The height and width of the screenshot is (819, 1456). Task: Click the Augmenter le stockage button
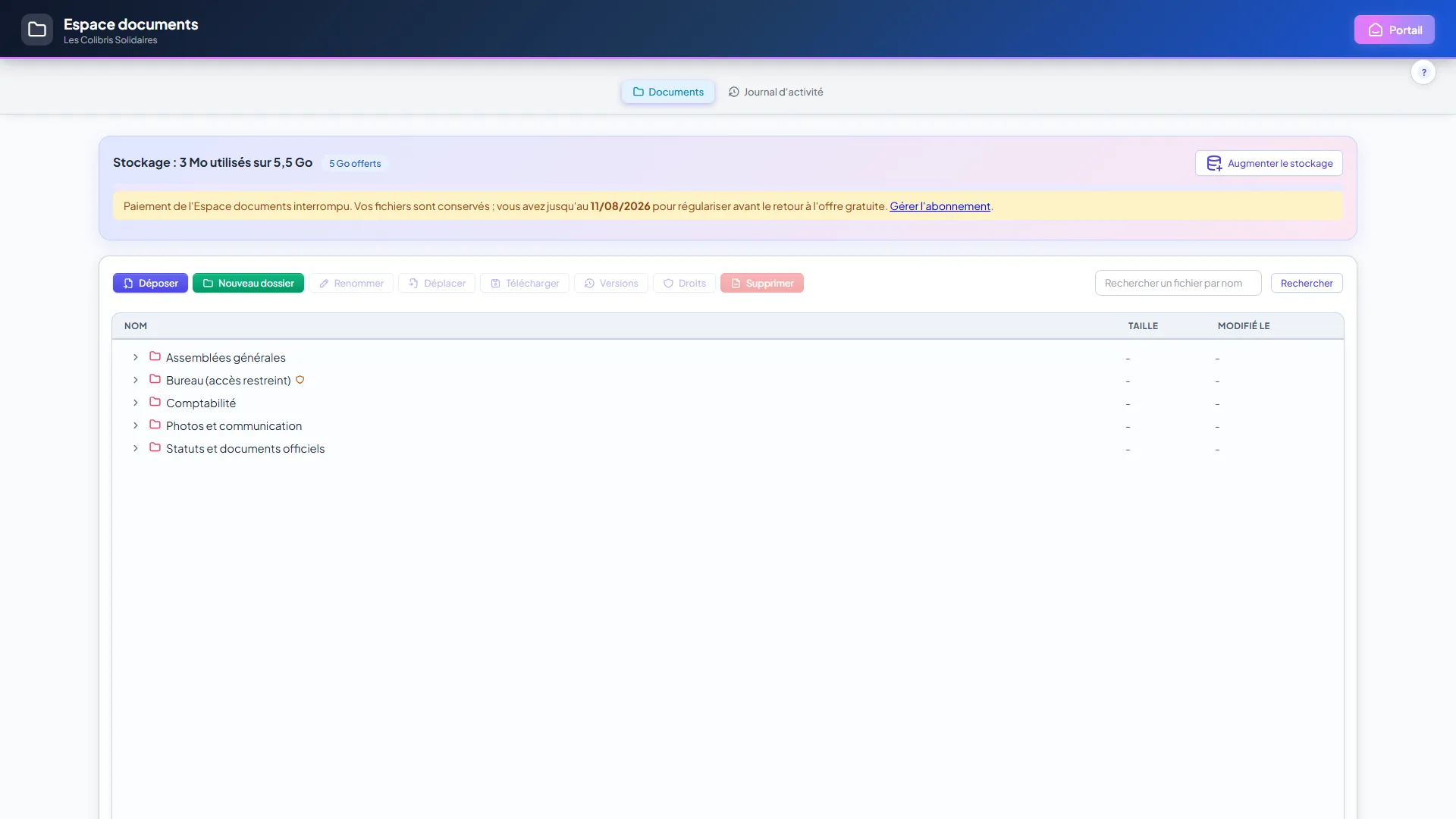tap(1269, 163)
